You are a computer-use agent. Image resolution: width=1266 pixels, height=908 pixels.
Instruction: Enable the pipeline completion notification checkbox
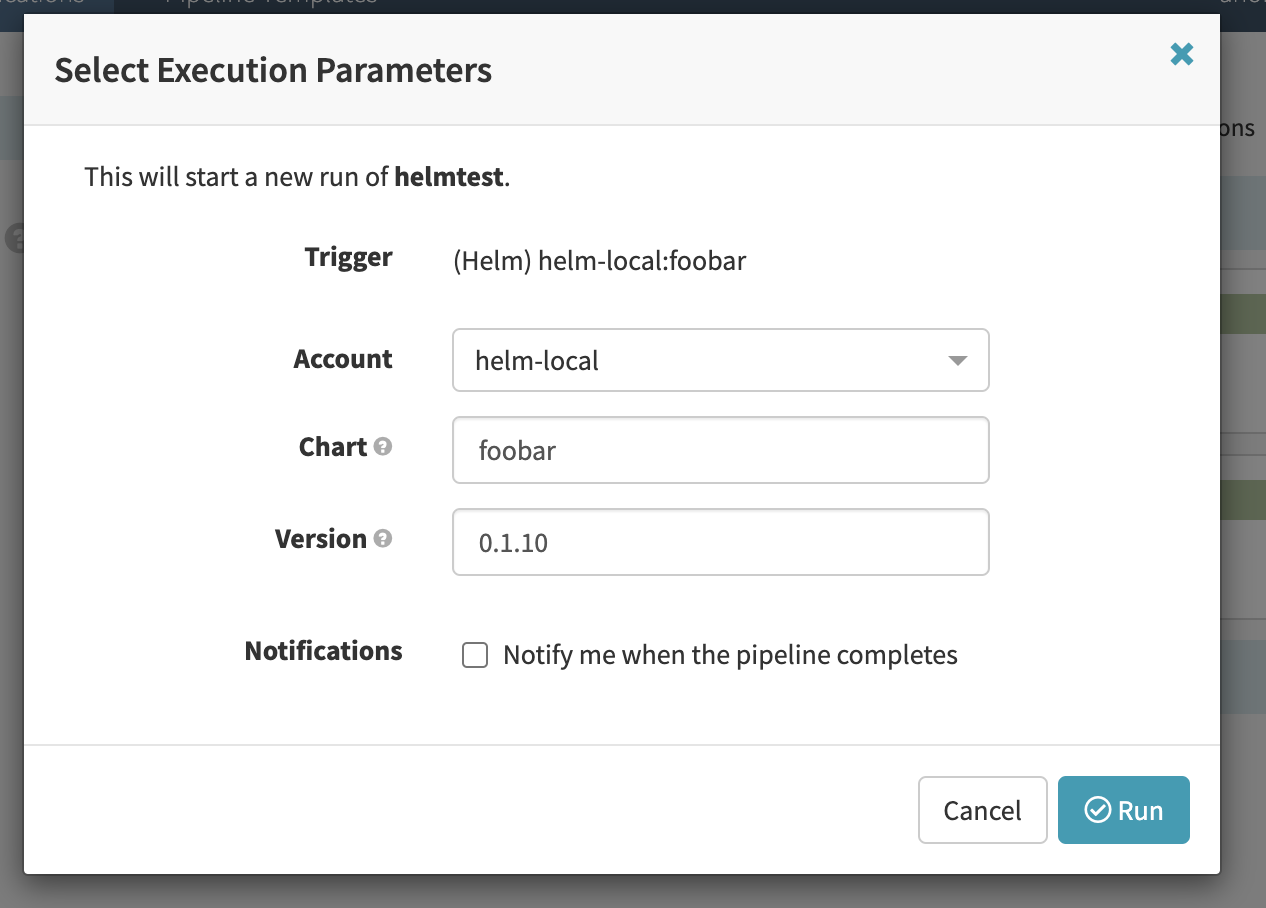click(475, 655)
